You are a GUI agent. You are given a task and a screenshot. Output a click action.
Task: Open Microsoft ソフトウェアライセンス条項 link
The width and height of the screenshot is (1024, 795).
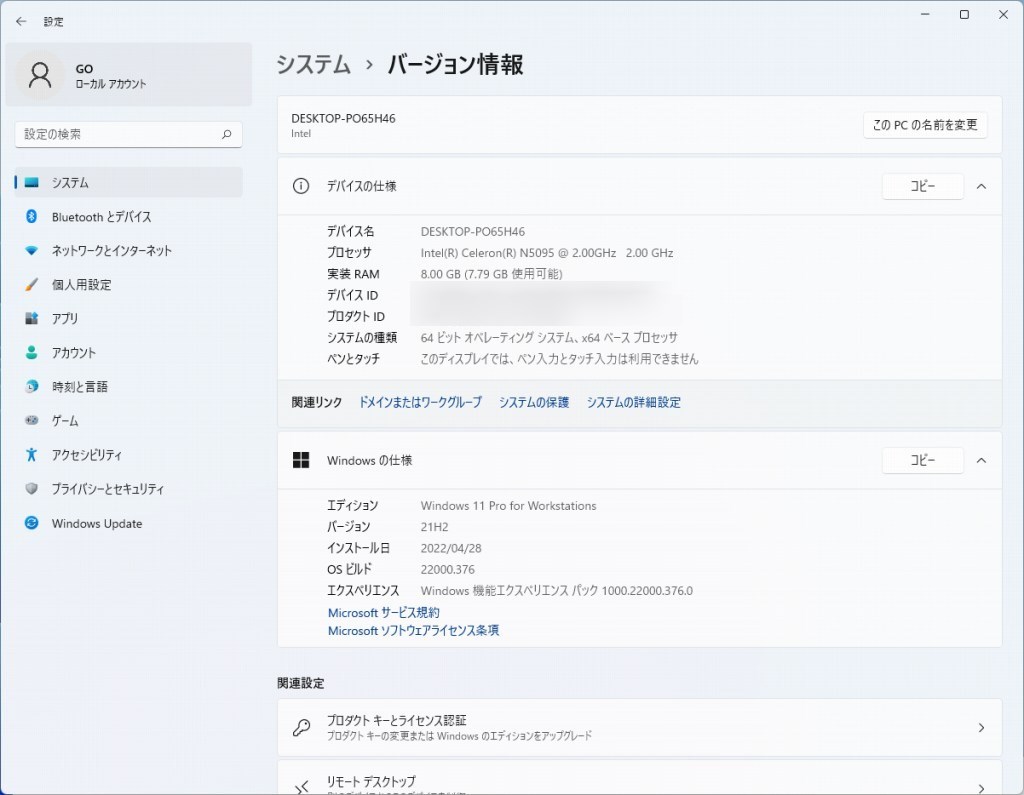(x=413, y=630)
